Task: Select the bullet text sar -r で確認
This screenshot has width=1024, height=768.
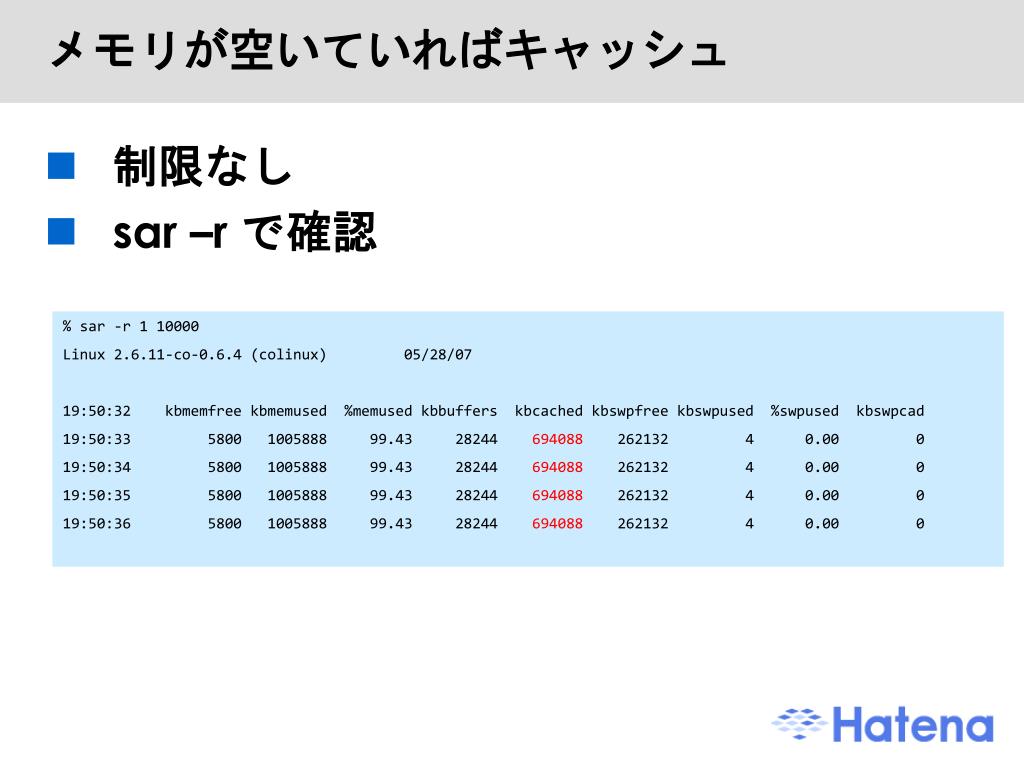Action: (245, 232)
